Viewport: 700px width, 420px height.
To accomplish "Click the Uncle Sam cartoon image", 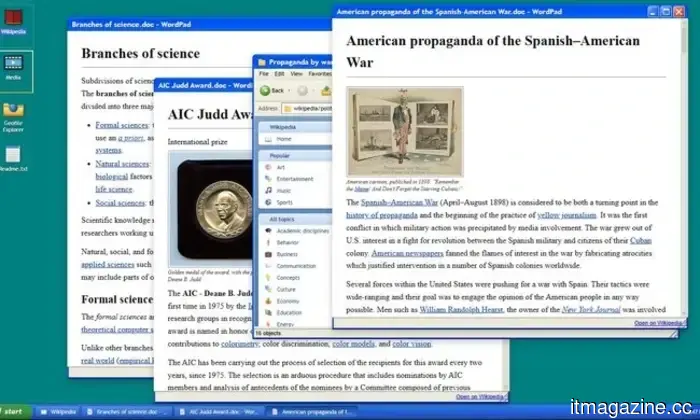I will point(405,132).
